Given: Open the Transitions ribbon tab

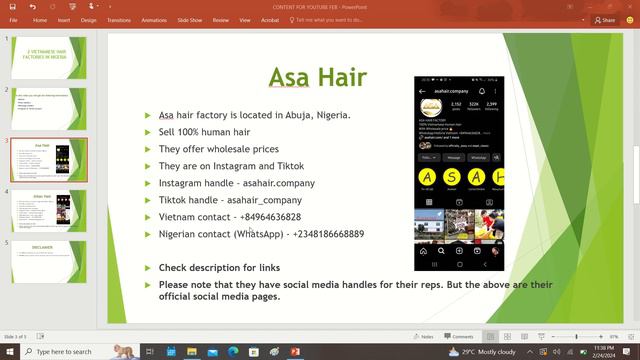Looking at the screenshot, I should tap(119, 20).
